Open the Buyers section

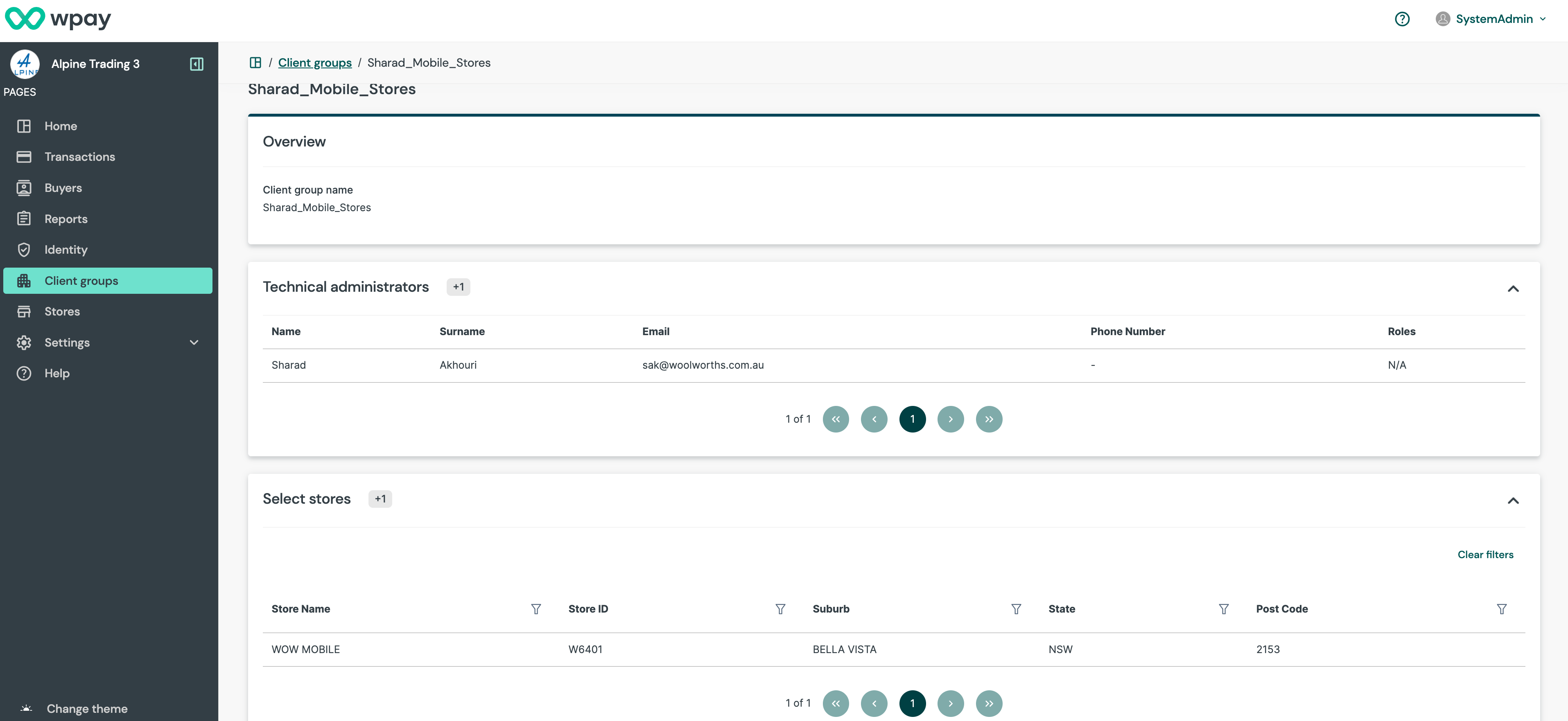point(63,187)
